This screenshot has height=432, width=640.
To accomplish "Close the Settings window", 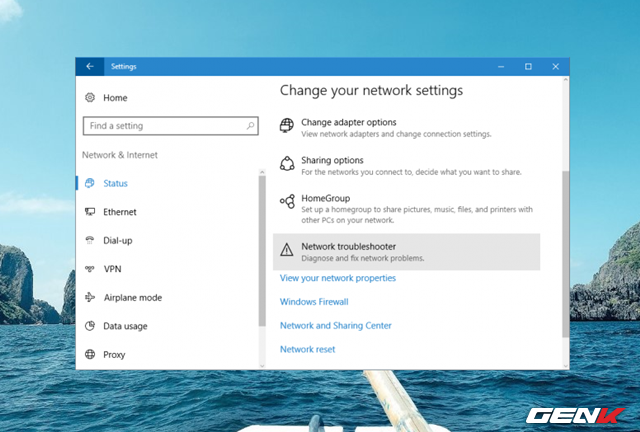I will coord(556,67).
